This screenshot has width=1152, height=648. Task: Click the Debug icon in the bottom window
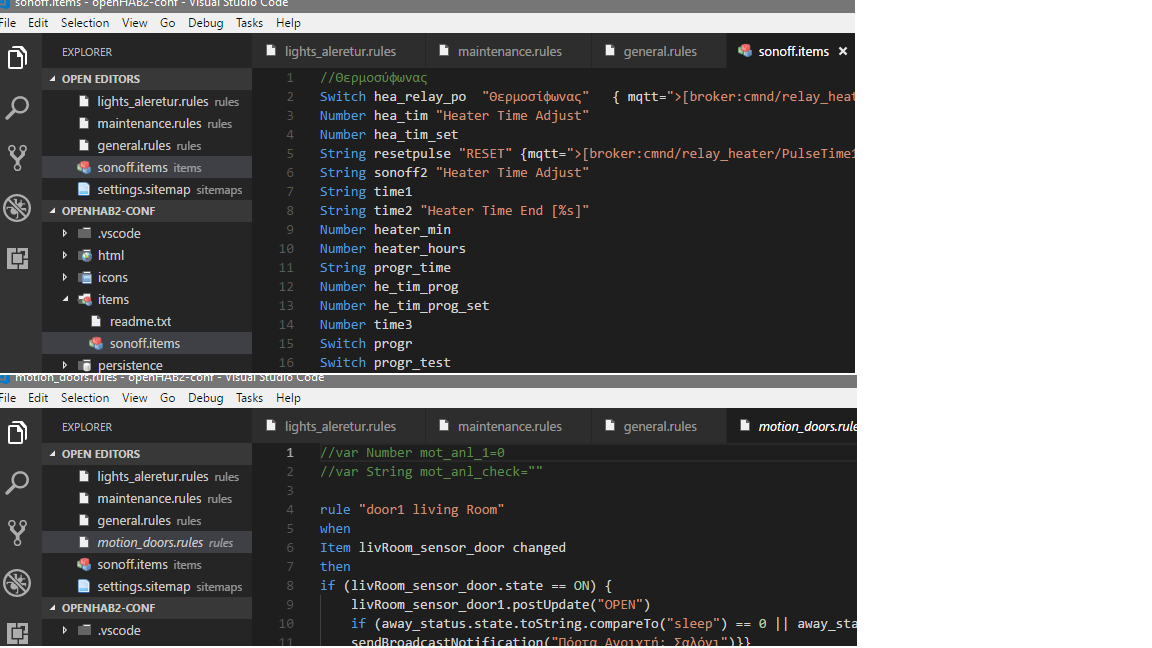tap(17, 582)
